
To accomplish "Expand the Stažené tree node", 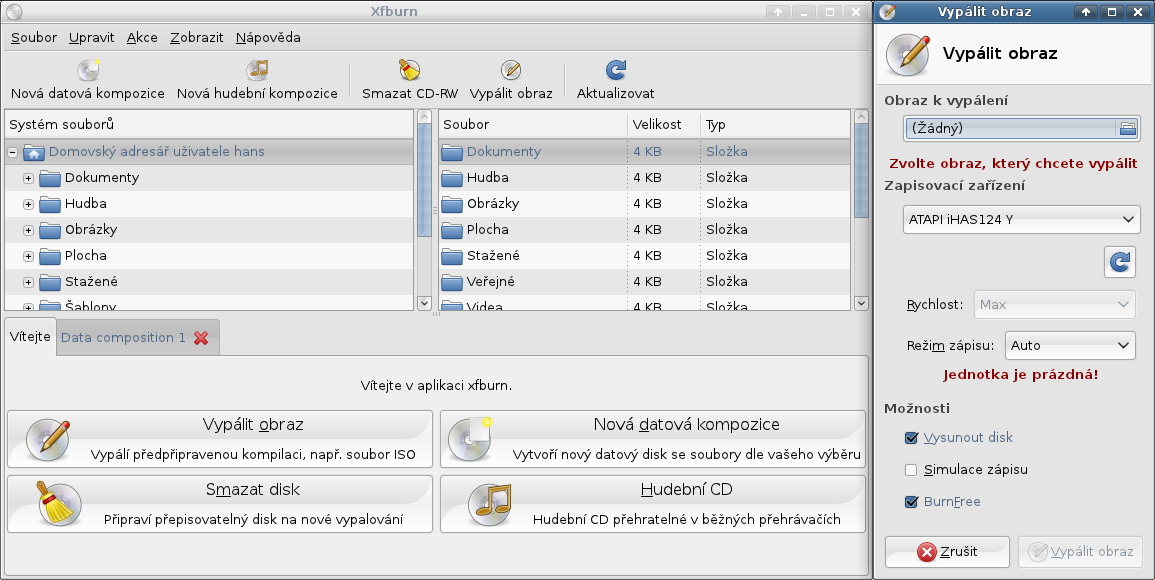I will coord(28,282).
